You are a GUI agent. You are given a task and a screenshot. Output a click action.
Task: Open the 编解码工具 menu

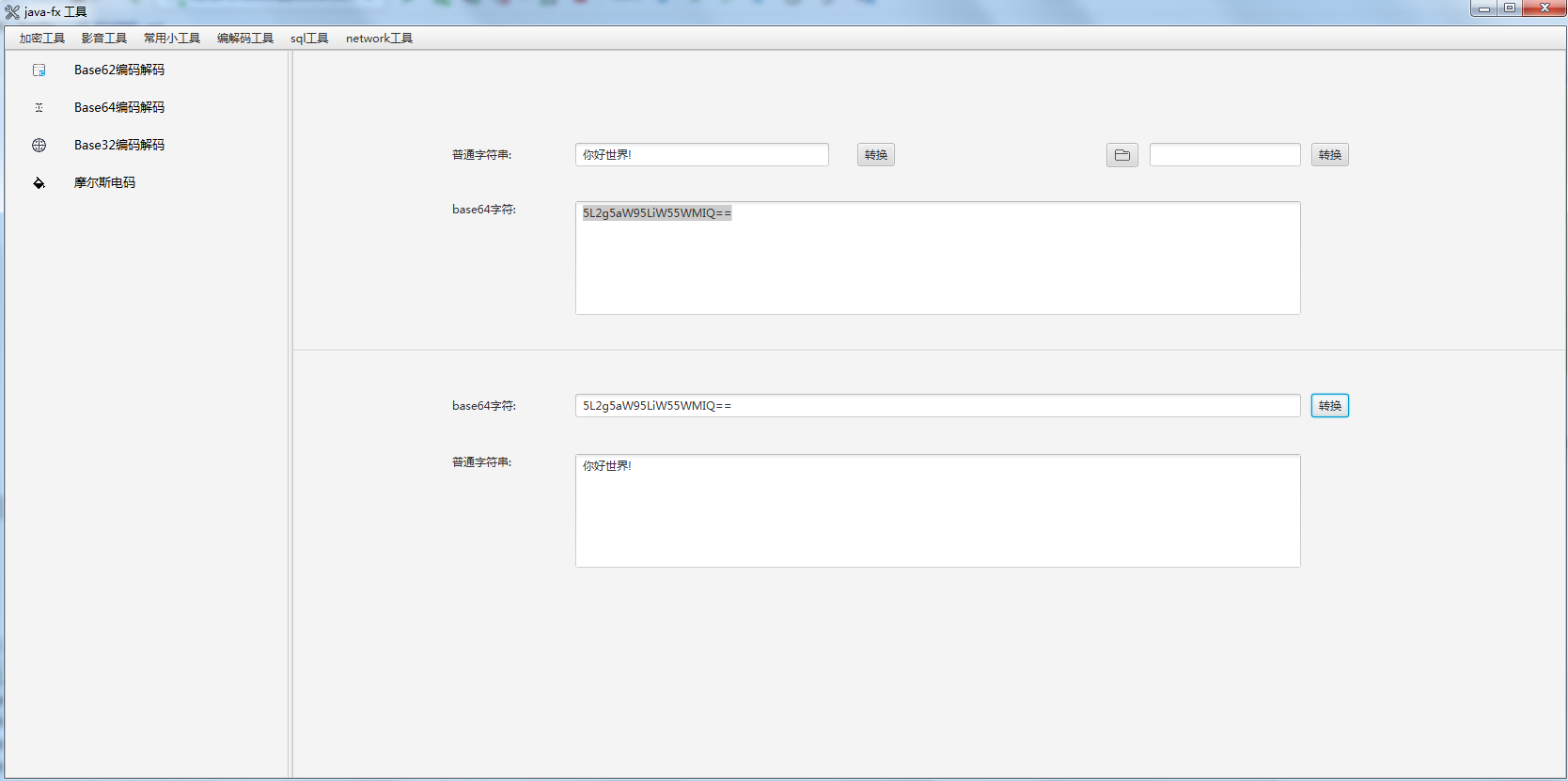[x=245, y=39]
